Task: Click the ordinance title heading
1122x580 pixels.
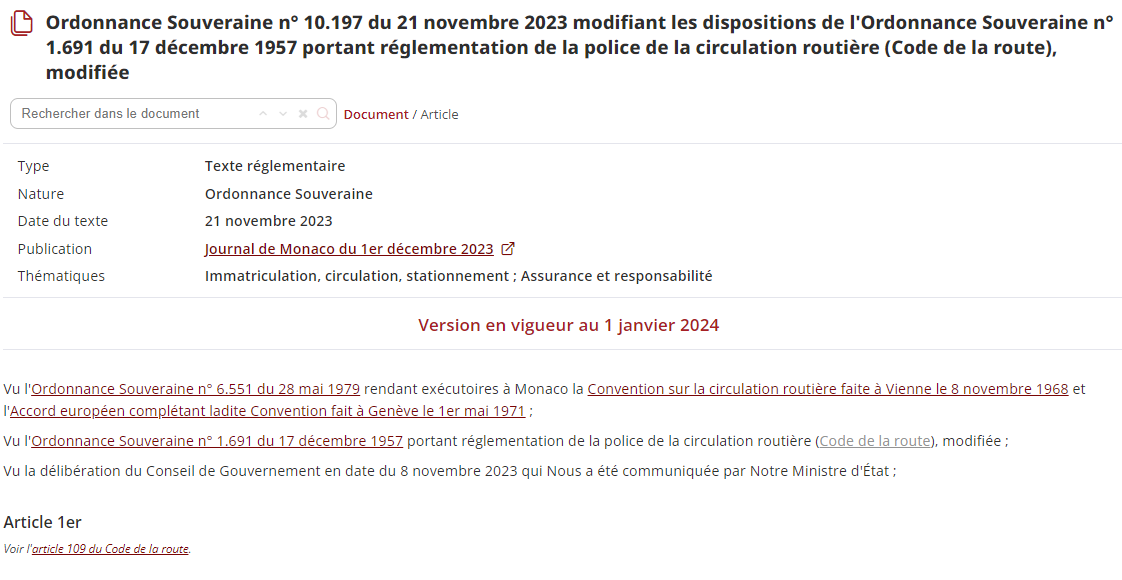Action: point(580,48)
